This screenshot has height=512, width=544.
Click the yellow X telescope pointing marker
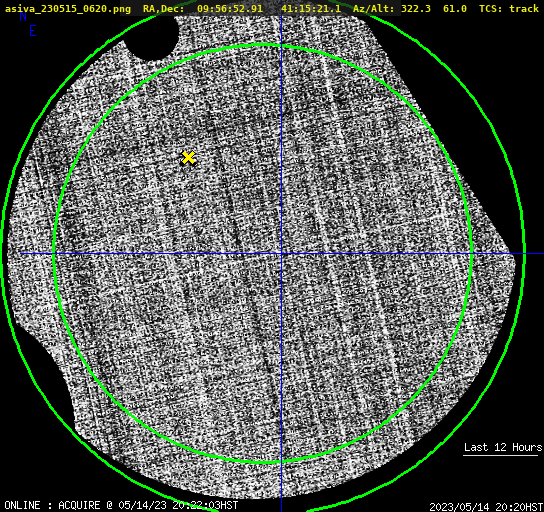click(x=188, y=158)
